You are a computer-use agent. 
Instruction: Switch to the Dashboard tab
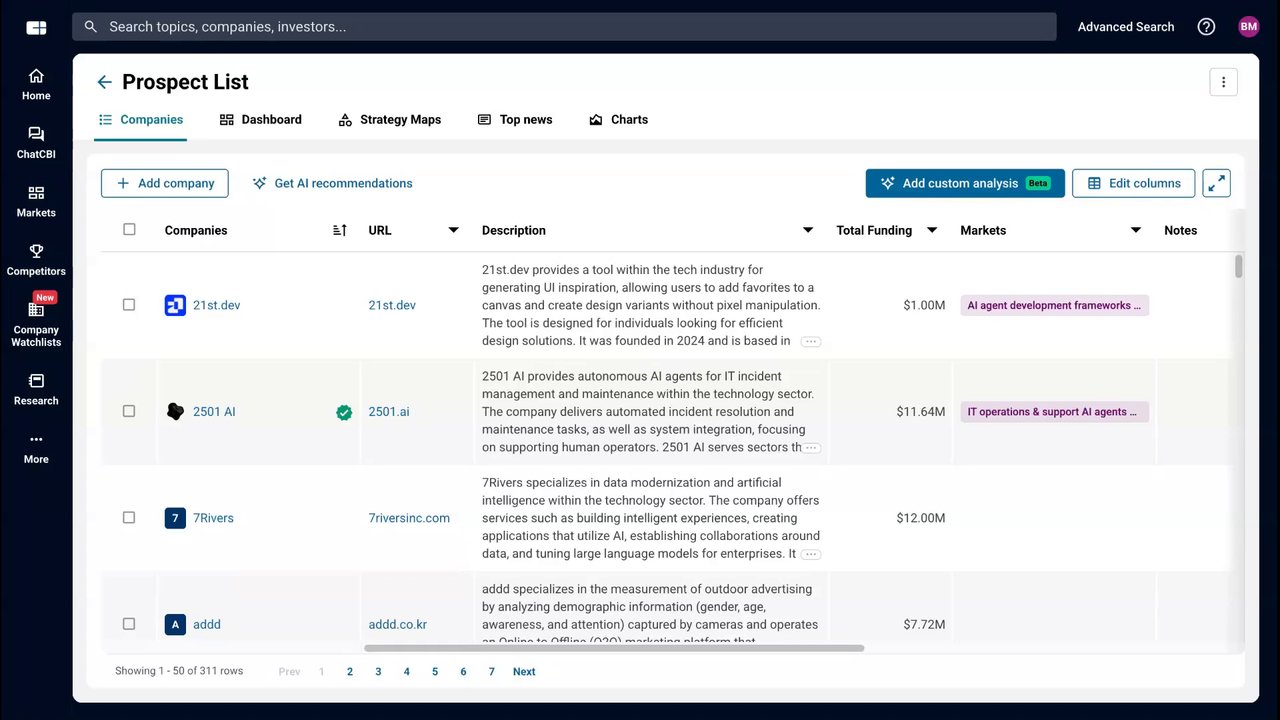[261, 120]
